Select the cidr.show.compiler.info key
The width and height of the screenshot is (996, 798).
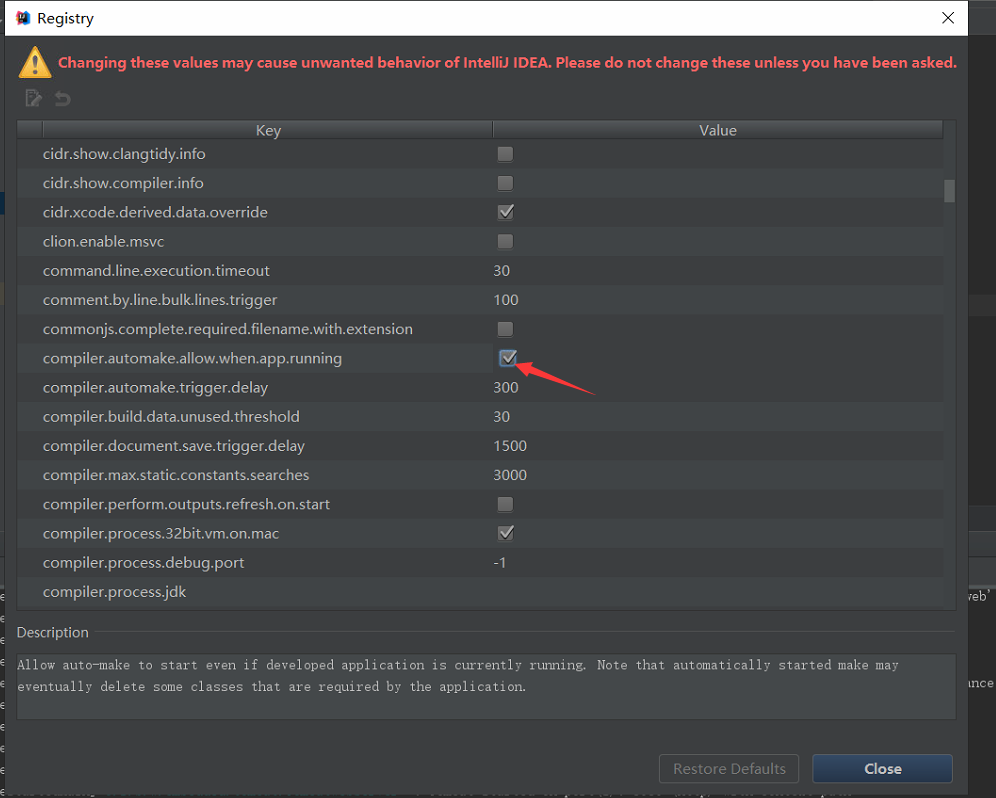coord(123,184)
